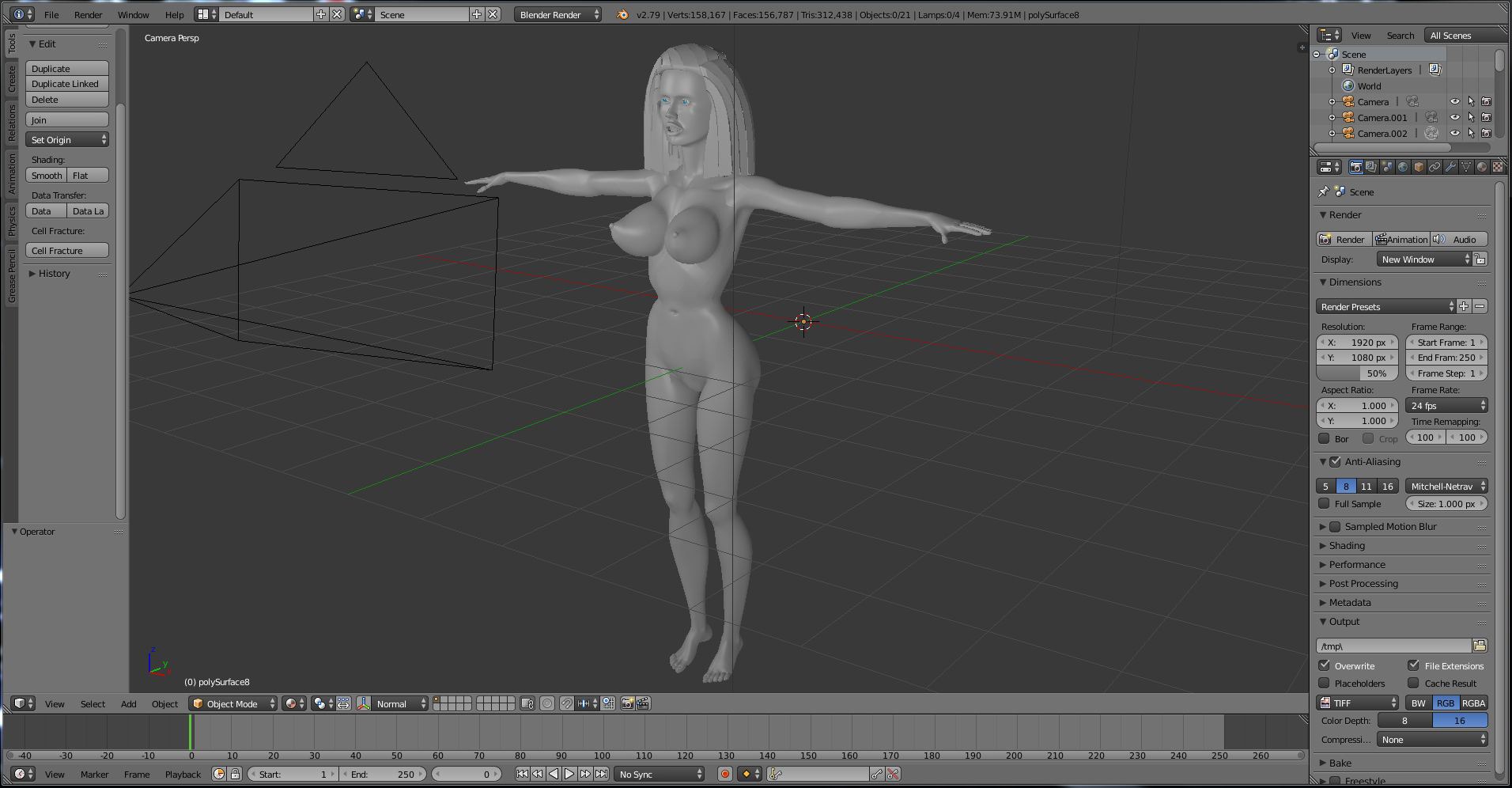
Task: Click the OpenGL render image icon in viewport header
Action: [x=628, y=703]
